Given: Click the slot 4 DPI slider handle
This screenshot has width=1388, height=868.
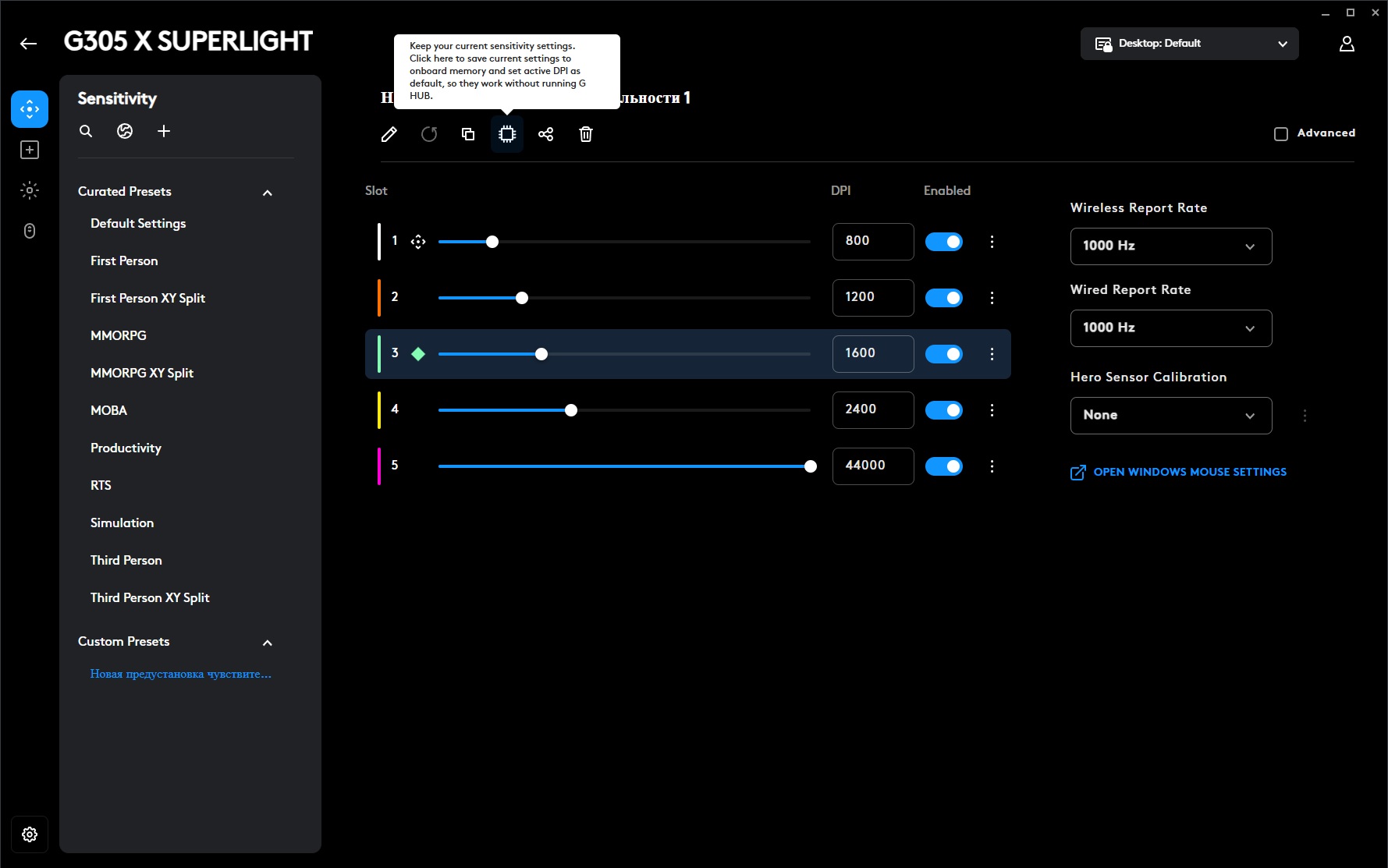Looking at the screenshot, I should [x=571, y=410].
